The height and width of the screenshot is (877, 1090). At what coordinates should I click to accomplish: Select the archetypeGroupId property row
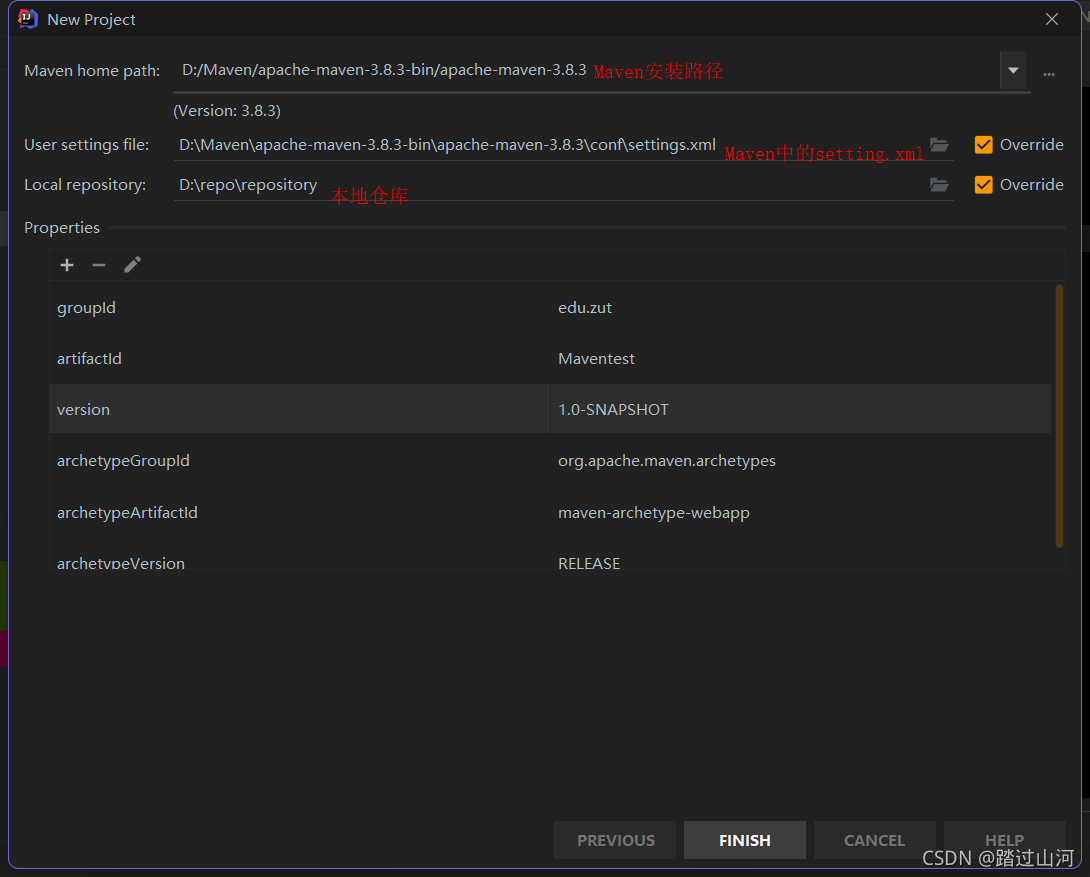click(550, 461)
